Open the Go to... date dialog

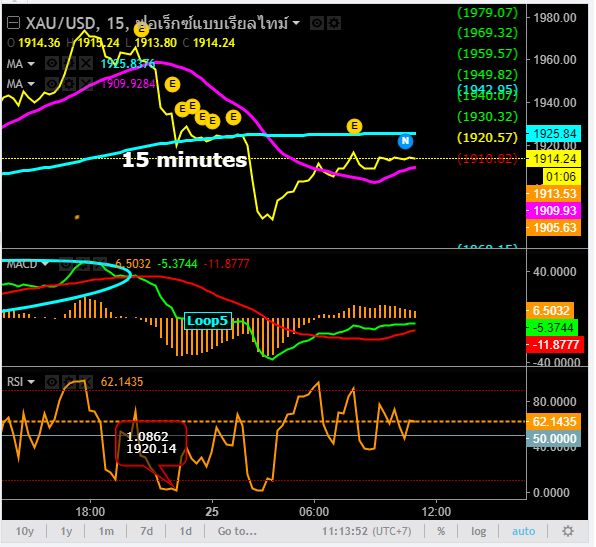[x=237, y=531]
